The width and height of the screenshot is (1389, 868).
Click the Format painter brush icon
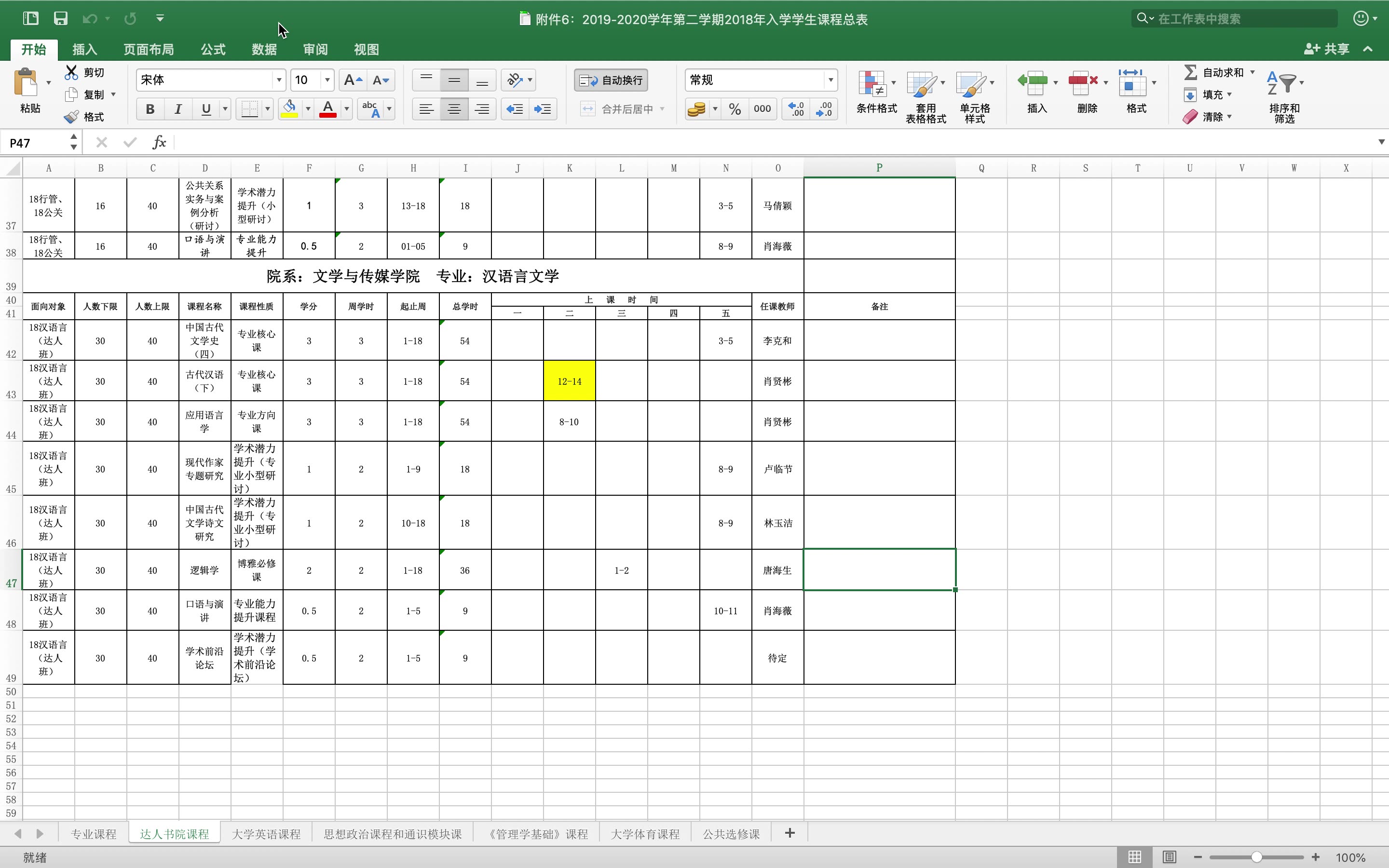click(71, 117)
